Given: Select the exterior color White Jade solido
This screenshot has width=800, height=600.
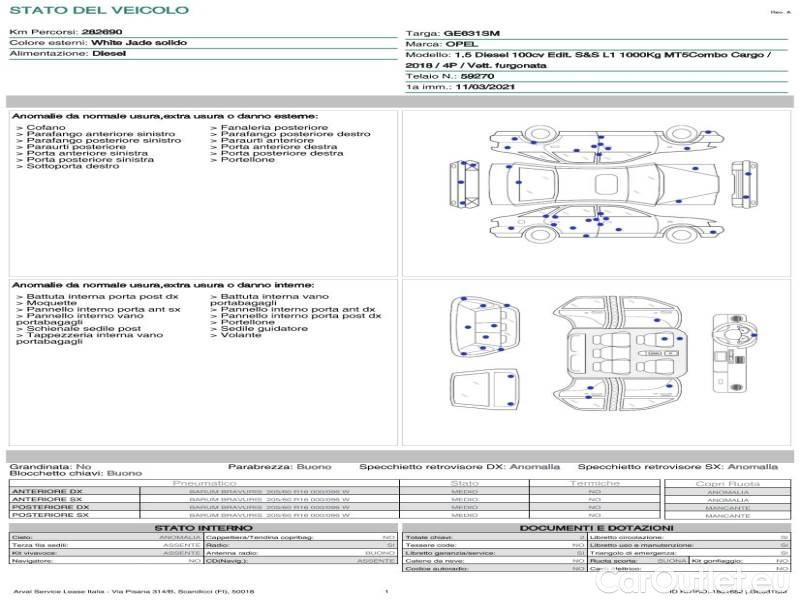Looking at the screenshot, I should (139, 42).
